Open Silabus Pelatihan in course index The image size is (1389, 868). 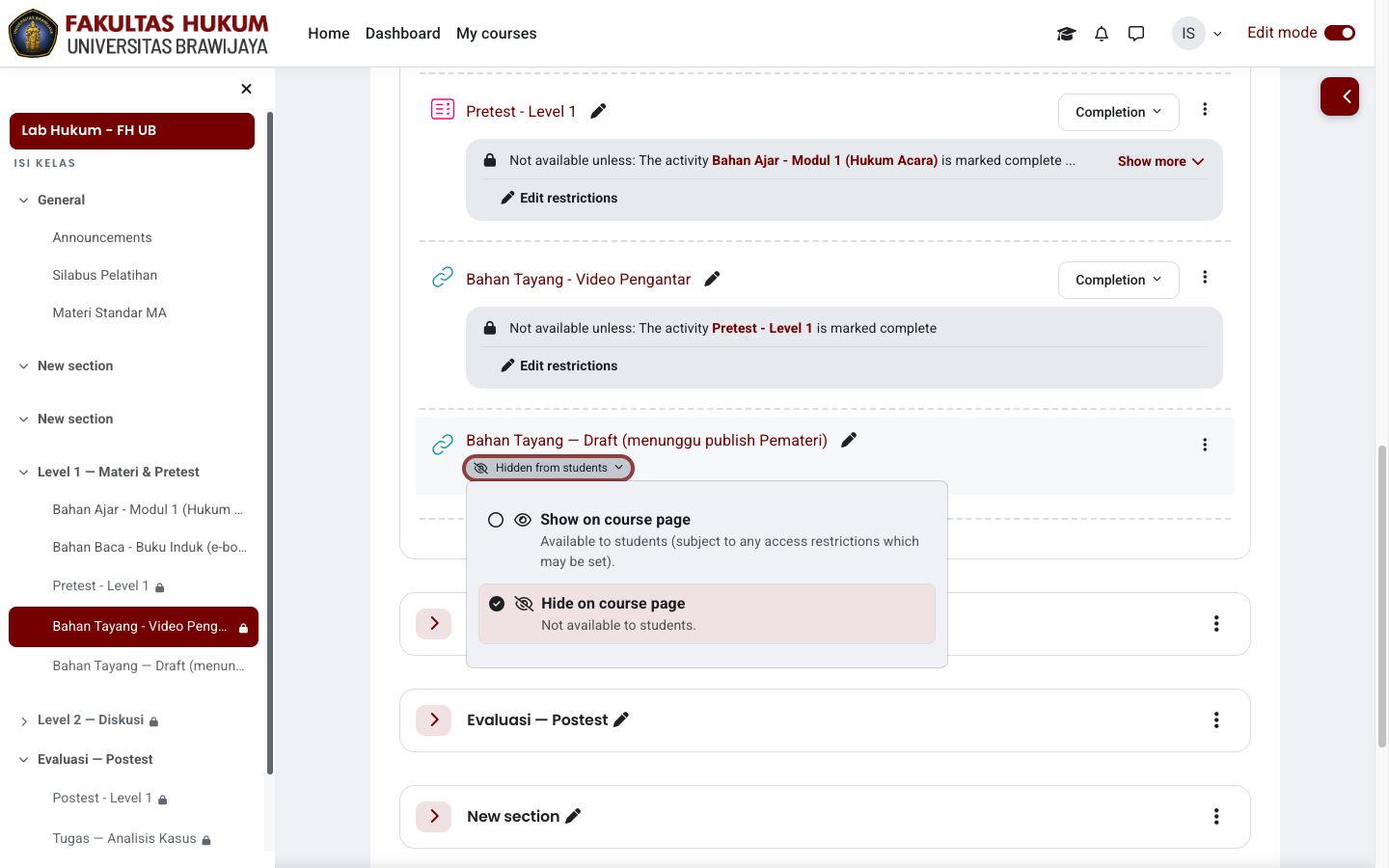(x=105, y=275)
